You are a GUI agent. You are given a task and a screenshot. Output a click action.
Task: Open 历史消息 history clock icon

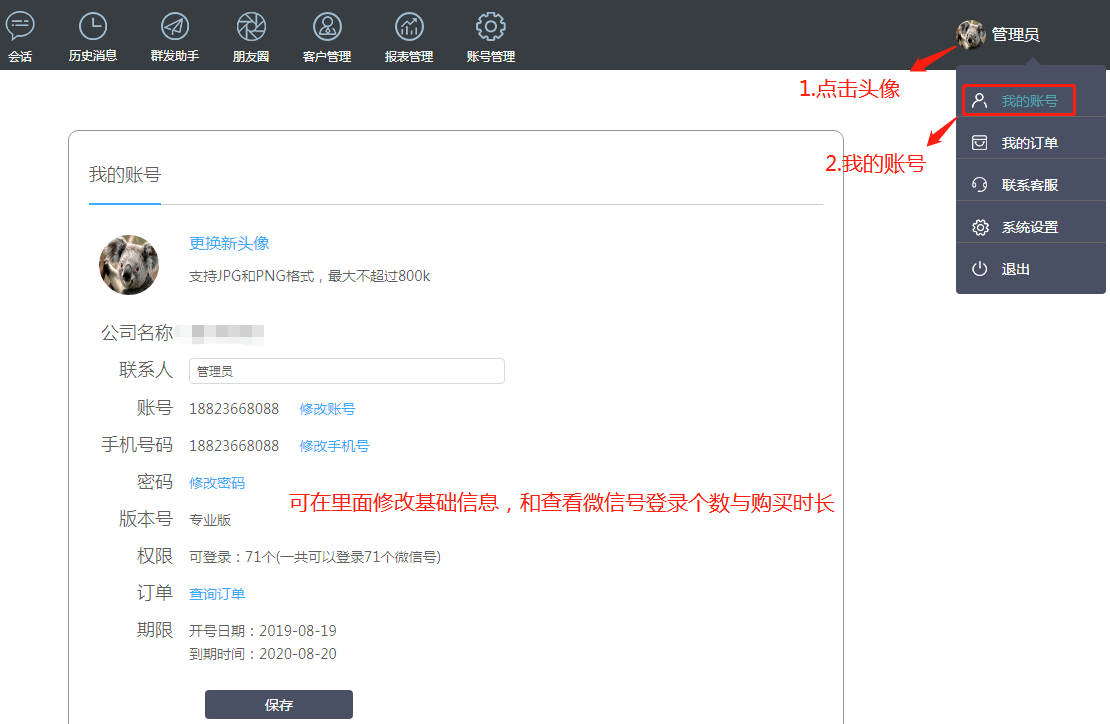click(93, 27)
